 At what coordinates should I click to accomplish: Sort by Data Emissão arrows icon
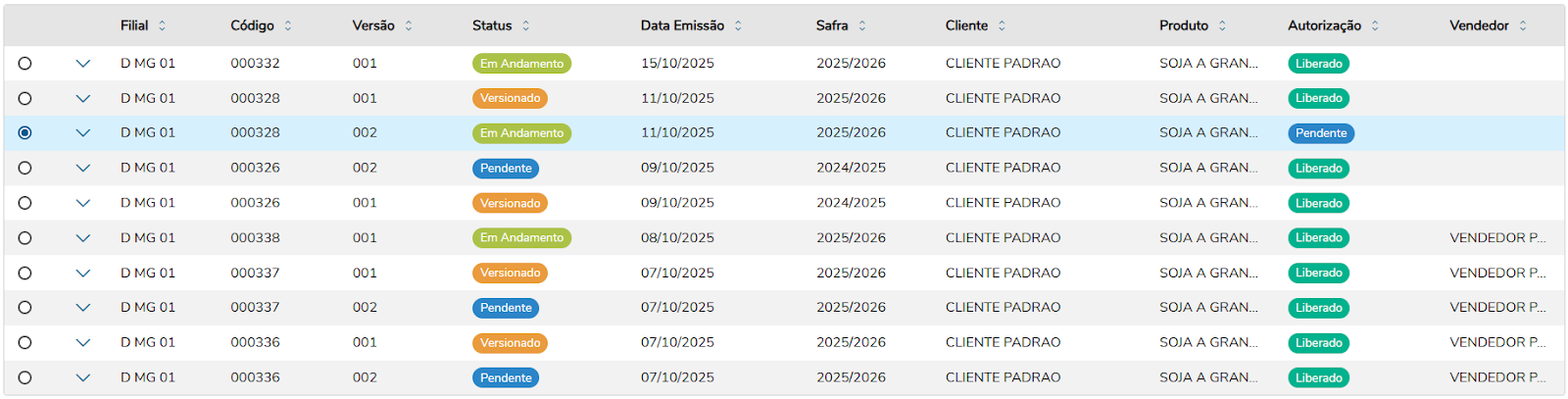[x=738, y=25]
